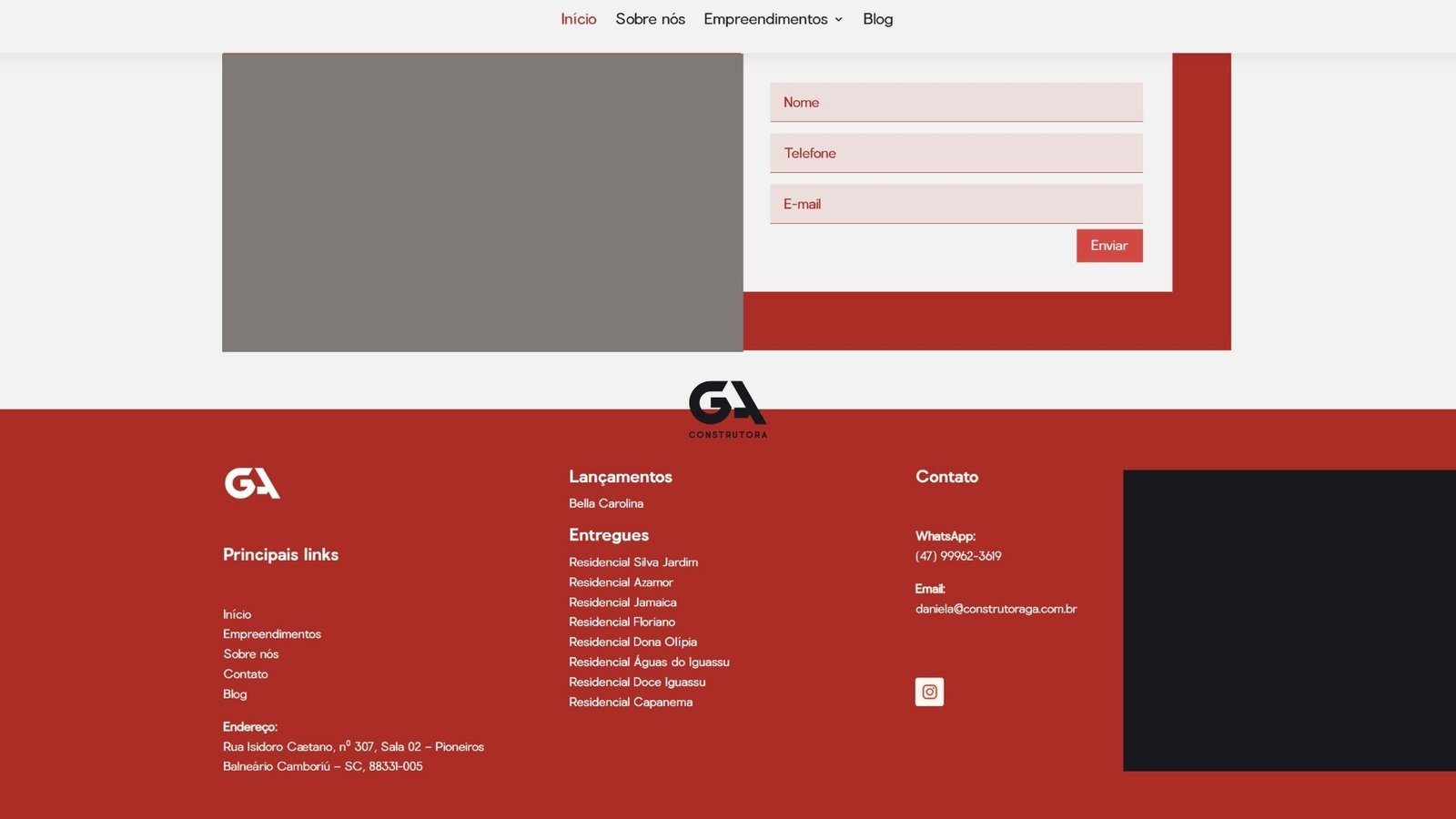This screenshot has width=1456, height=819.
Task: Open Residencial Jamaica link
Action: [622, 602]
